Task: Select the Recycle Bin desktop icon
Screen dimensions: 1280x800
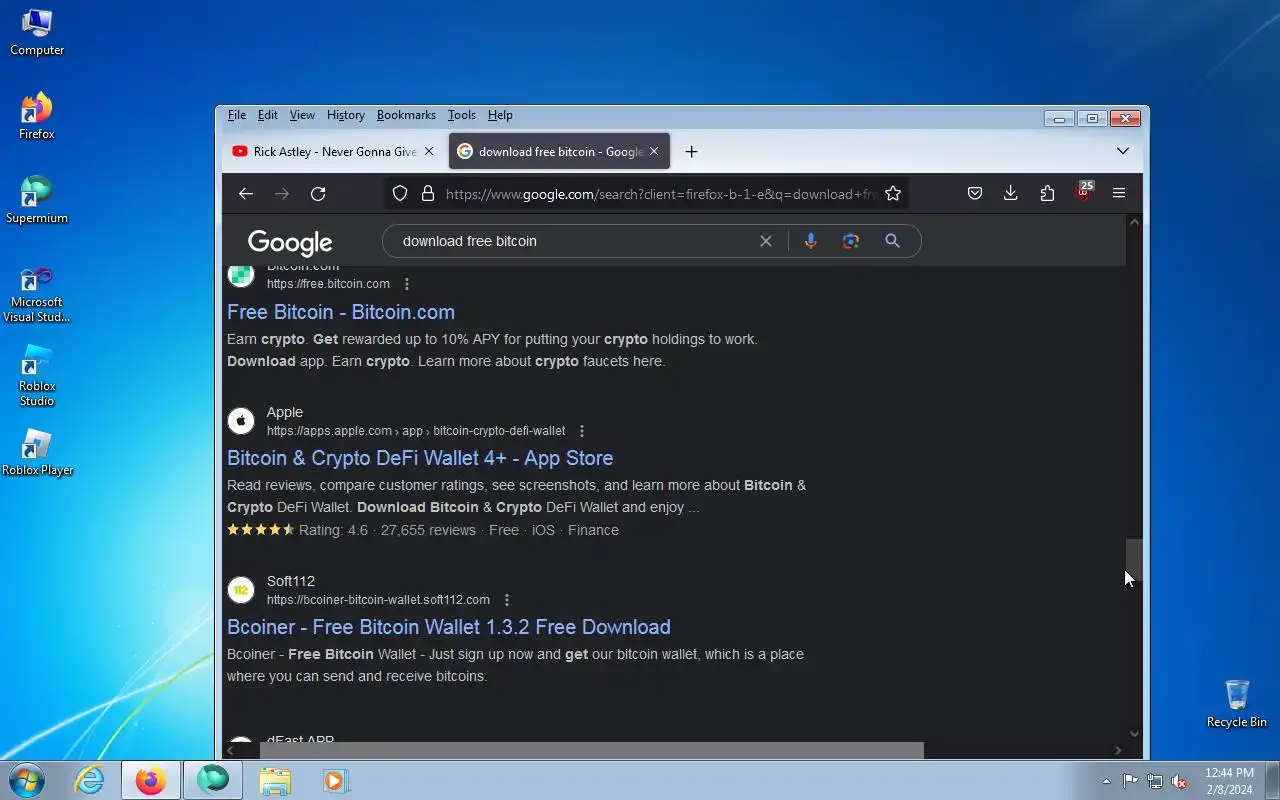Action: [x=1237, y=703]
